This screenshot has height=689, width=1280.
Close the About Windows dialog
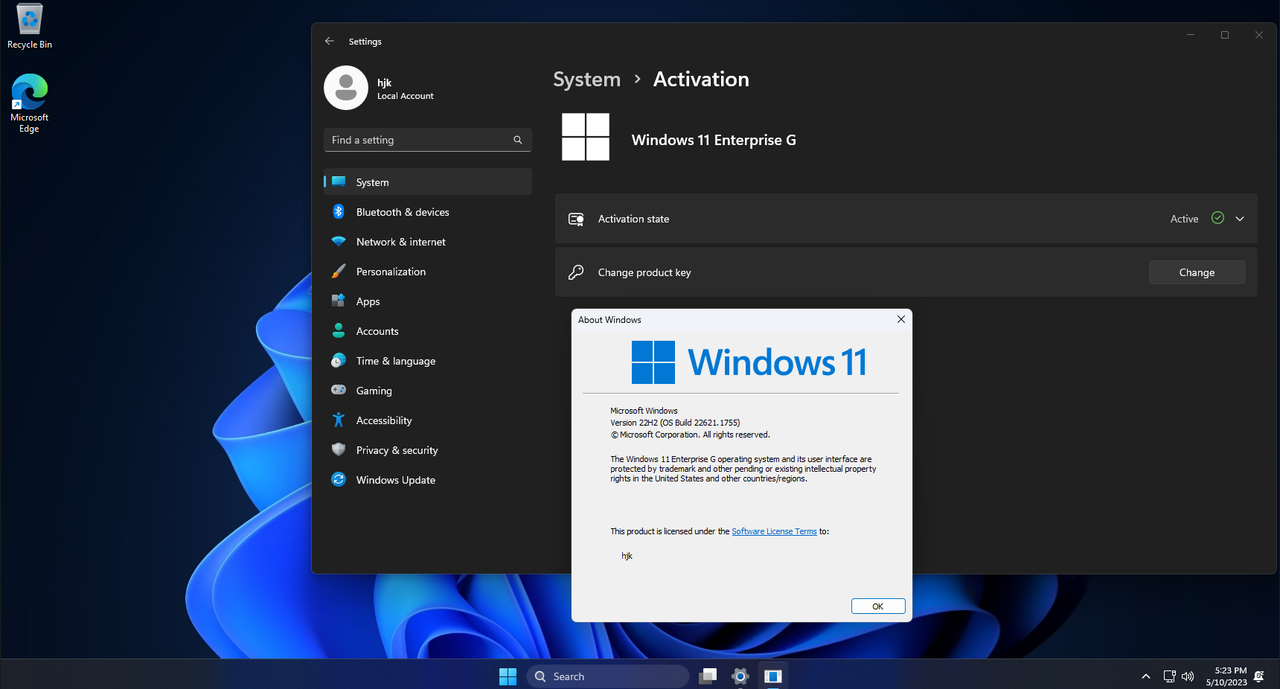tap(901, 320)
